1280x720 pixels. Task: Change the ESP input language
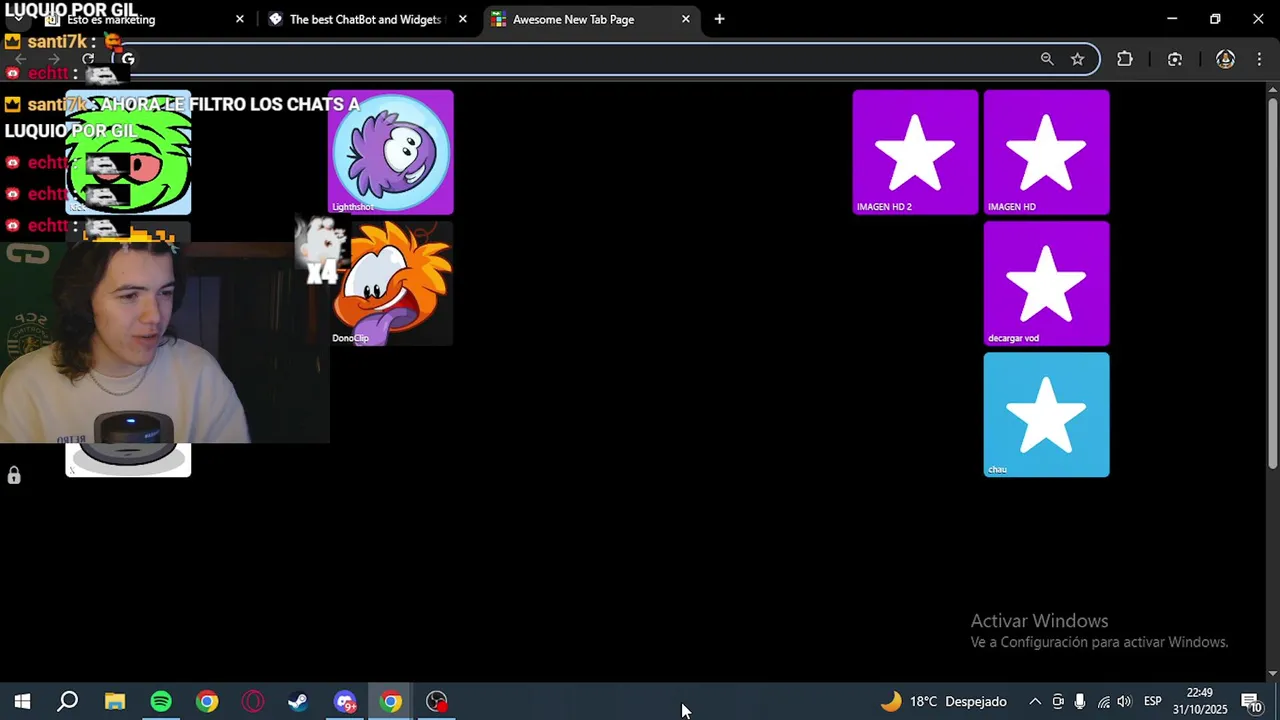[1152, 701]
